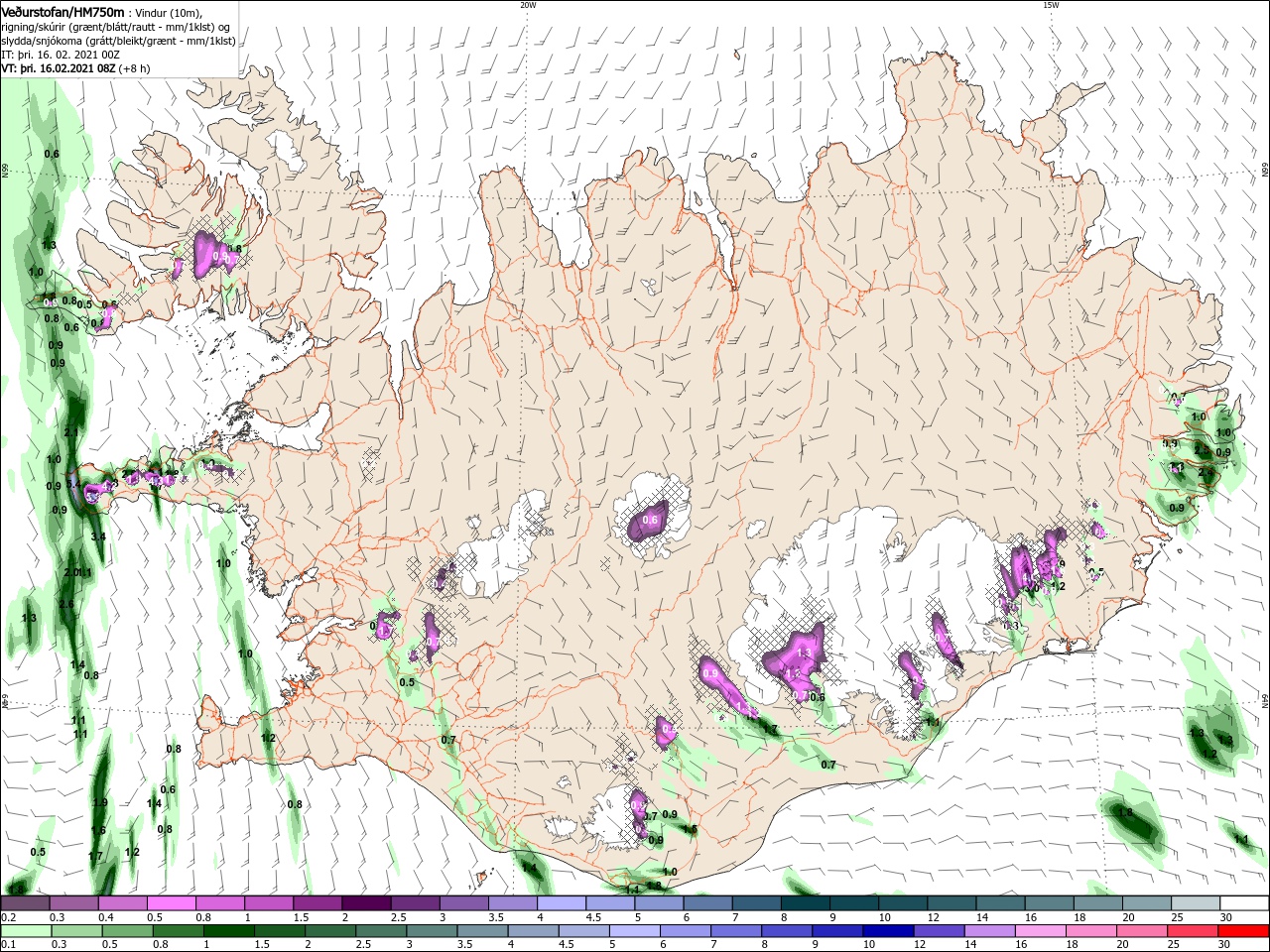Click the 1.4 value at the south coast rain patch
The image size is (1270, 952).
point(529,867)
